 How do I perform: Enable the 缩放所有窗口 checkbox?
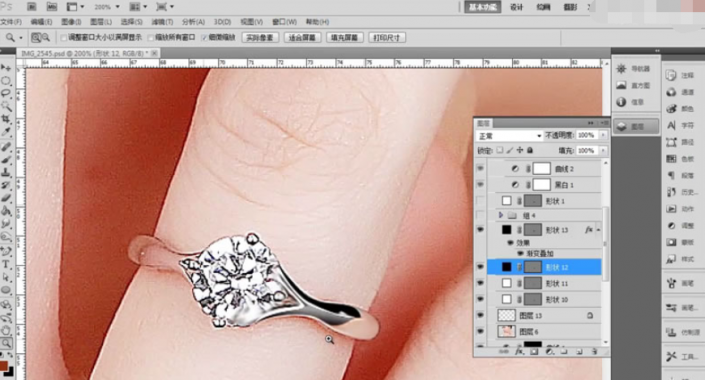[151, 38]
